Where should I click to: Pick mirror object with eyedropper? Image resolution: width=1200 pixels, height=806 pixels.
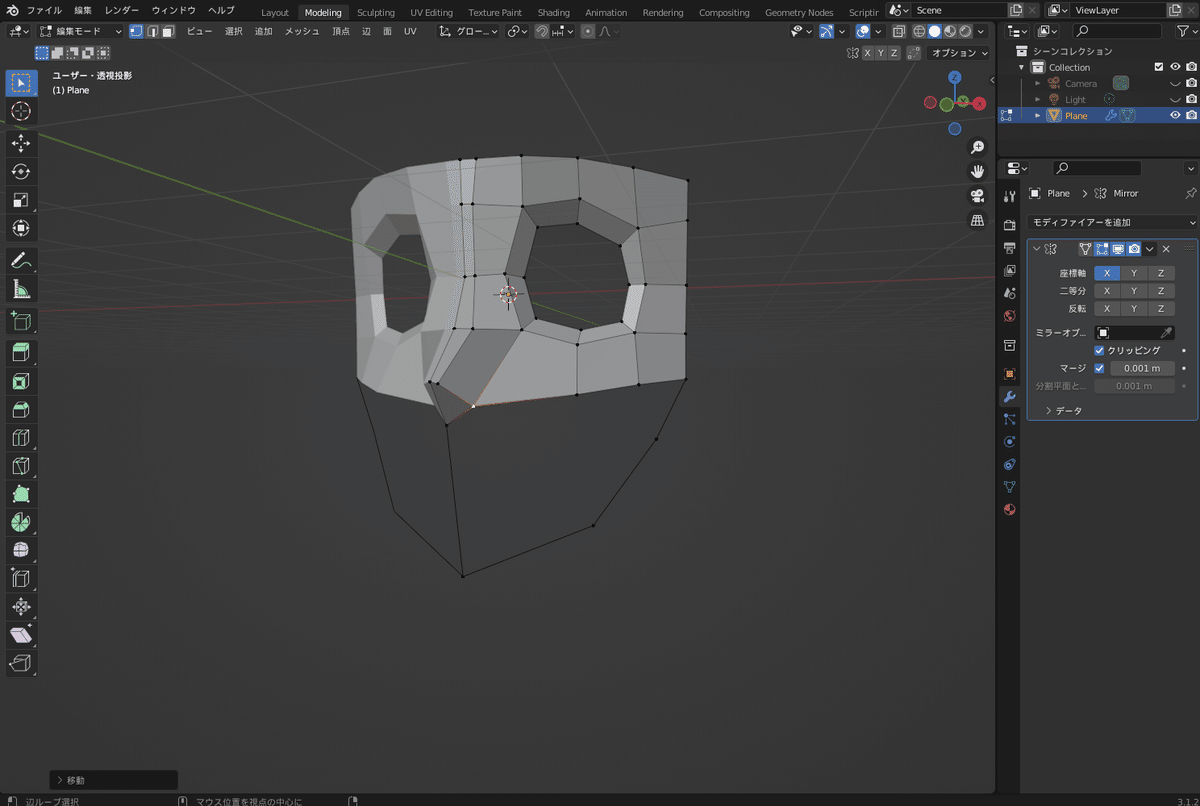(x=1166, y=332)
